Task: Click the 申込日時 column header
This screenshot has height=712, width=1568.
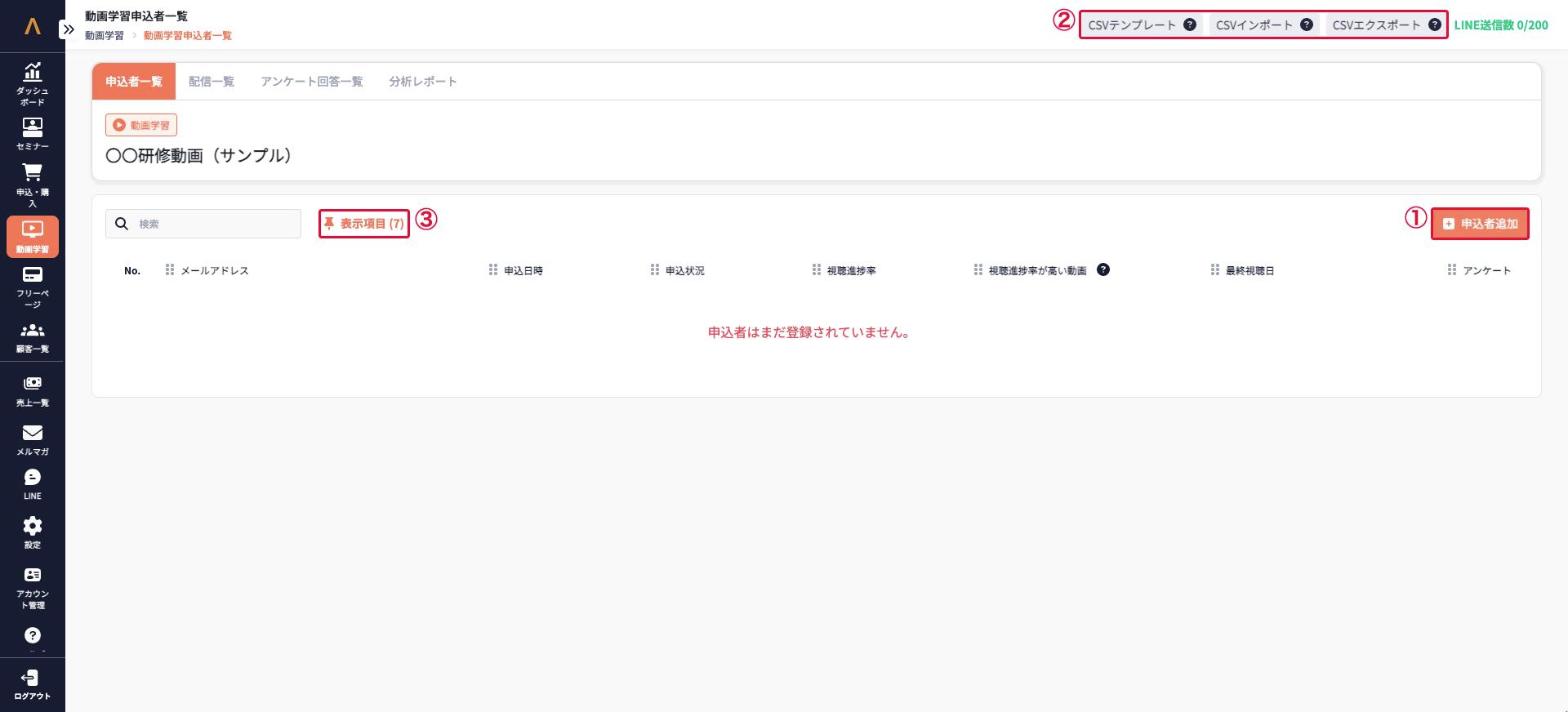Action: tap(523, 271)
